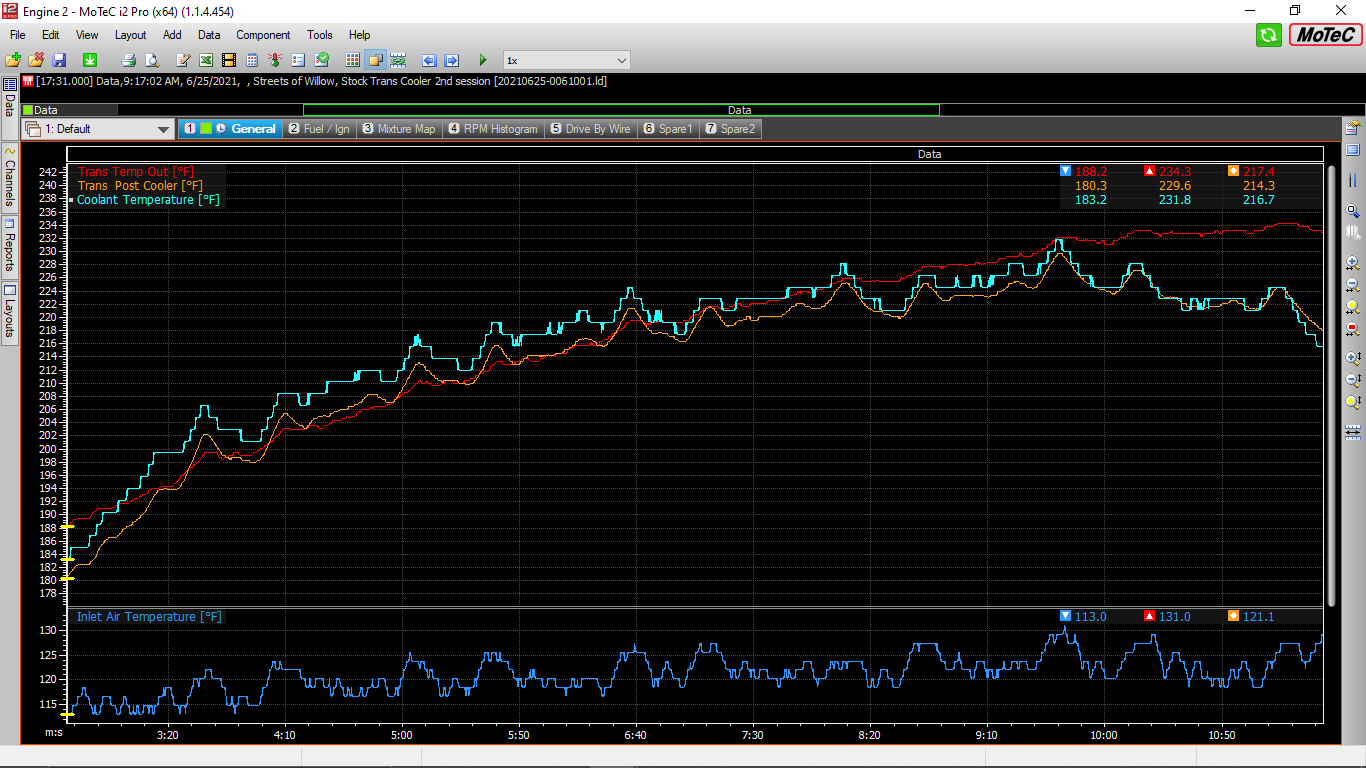The height and width of the screenshot is (768, 1366).
Task: Click the horizontal zoom out magnifier icon
Action: 1353,285
